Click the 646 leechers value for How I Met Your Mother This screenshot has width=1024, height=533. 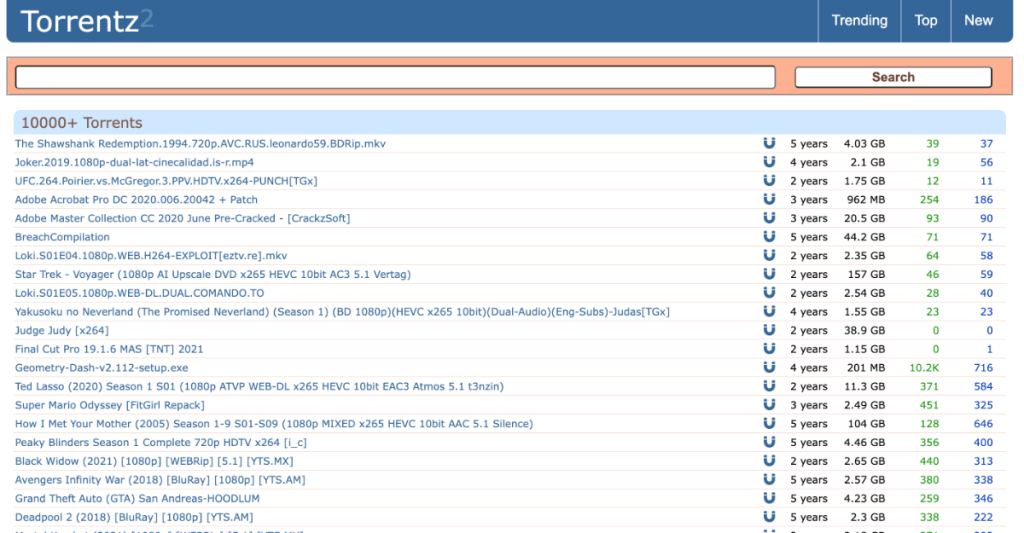[x=983, y=424]
